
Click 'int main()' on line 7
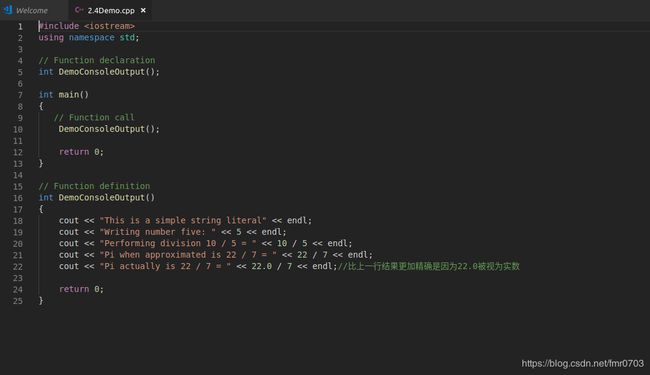pos(63,95)
